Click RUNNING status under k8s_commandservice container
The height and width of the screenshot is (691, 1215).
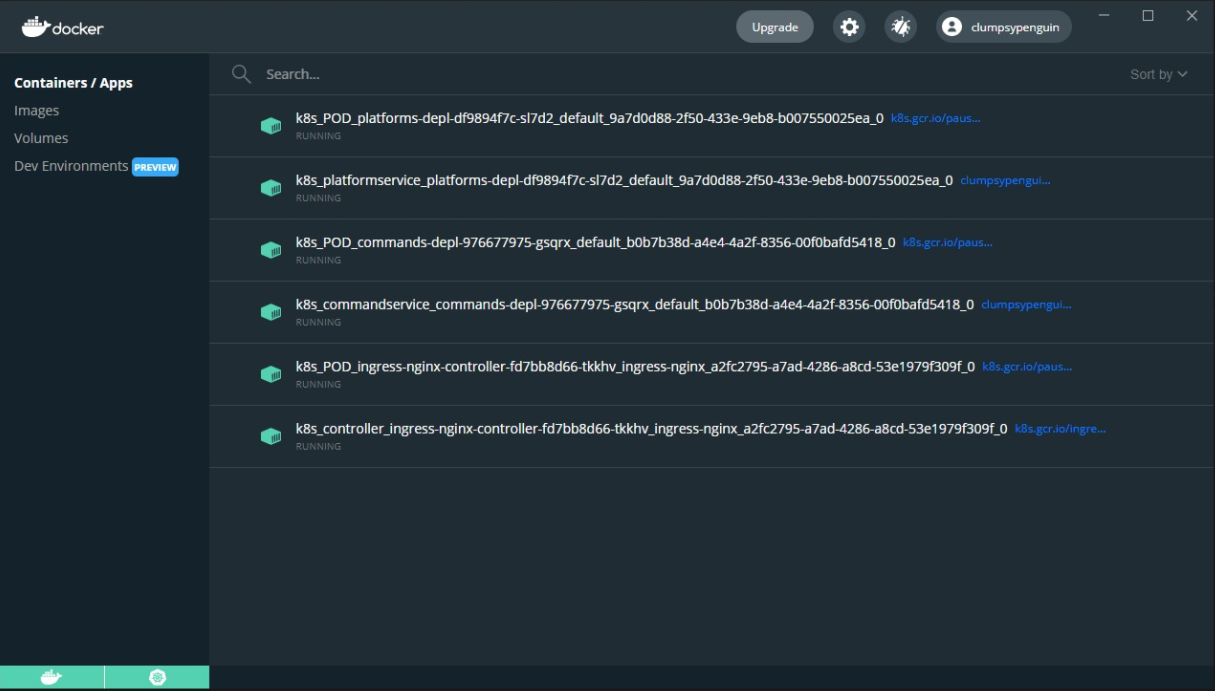(318, 322)
